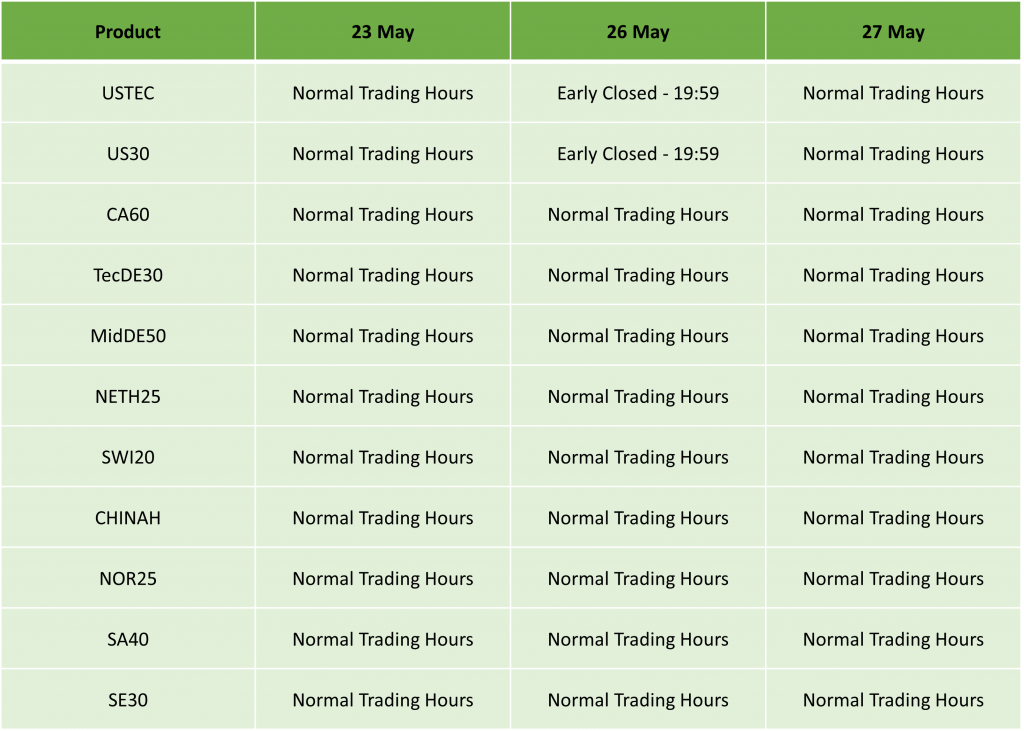Select SE30 27 May trading hours cell

[893, 700]
